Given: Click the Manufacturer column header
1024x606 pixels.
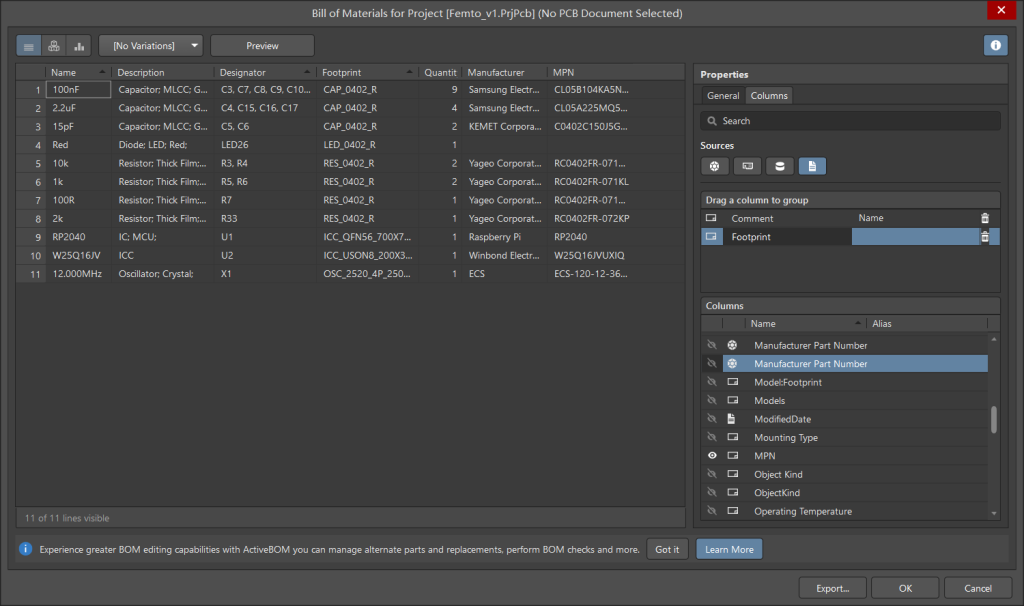Looking at the screenshot, I should 504,72.
